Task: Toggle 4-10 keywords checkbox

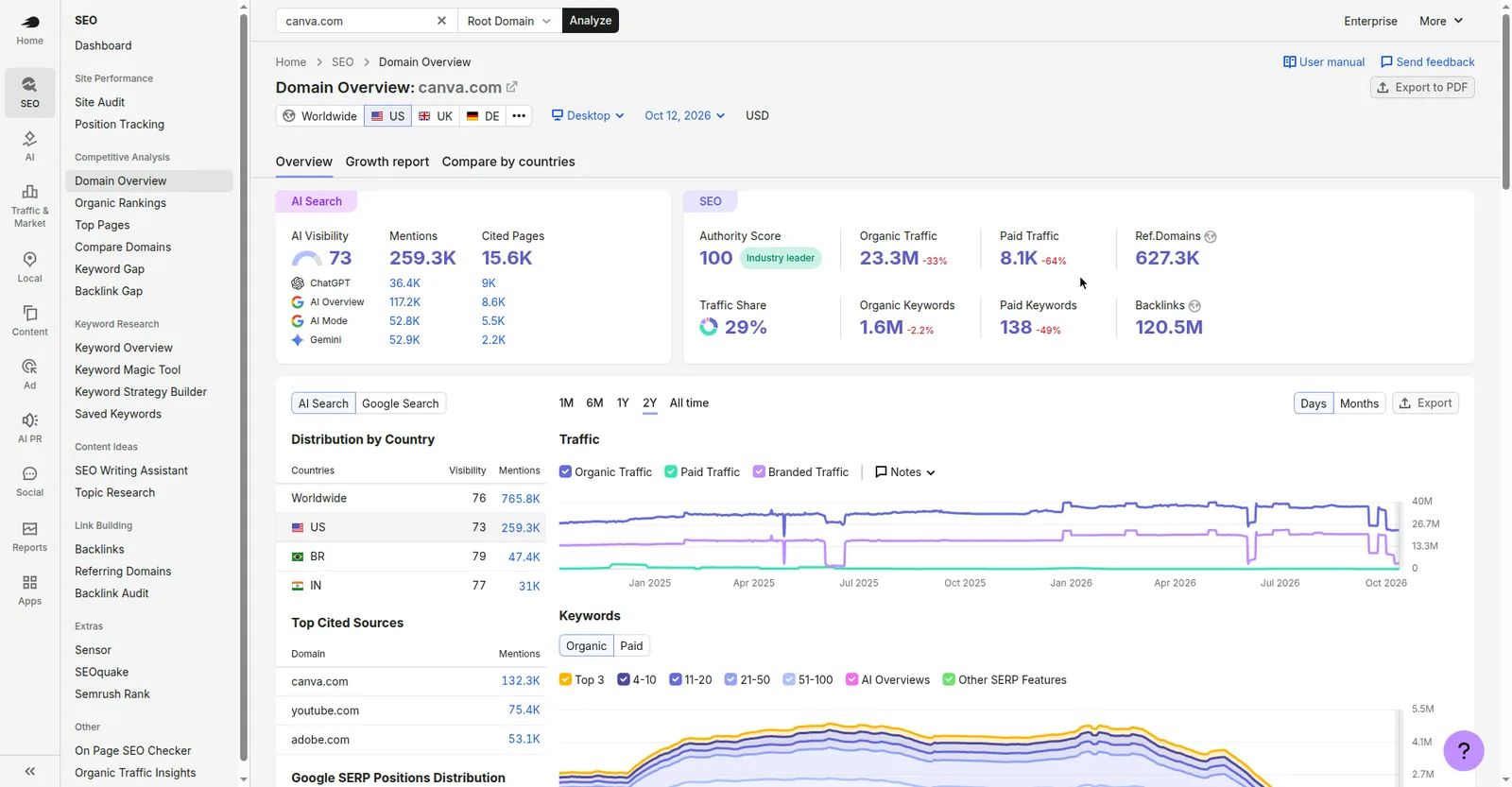Action: (x=624, y=679)
